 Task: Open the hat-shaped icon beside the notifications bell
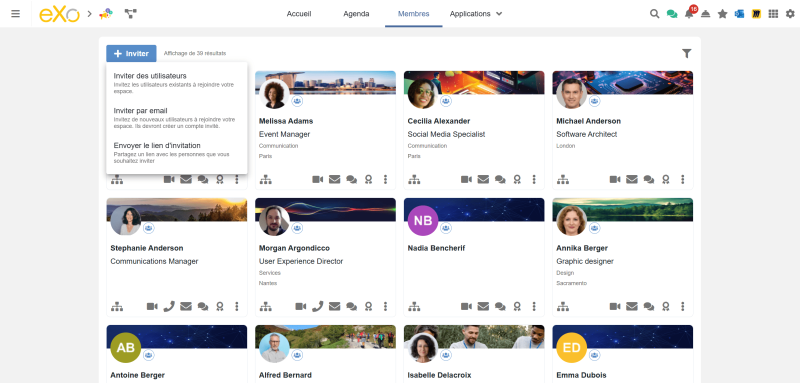pos(706,14)
